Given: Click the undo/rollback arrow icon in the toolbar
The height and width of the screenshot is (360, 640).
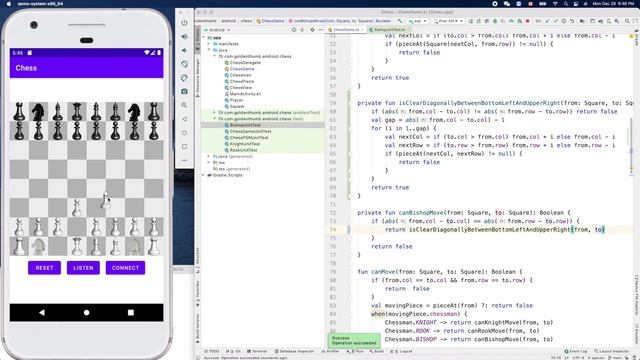Looking at the screenshot, I should coord(572,21).
